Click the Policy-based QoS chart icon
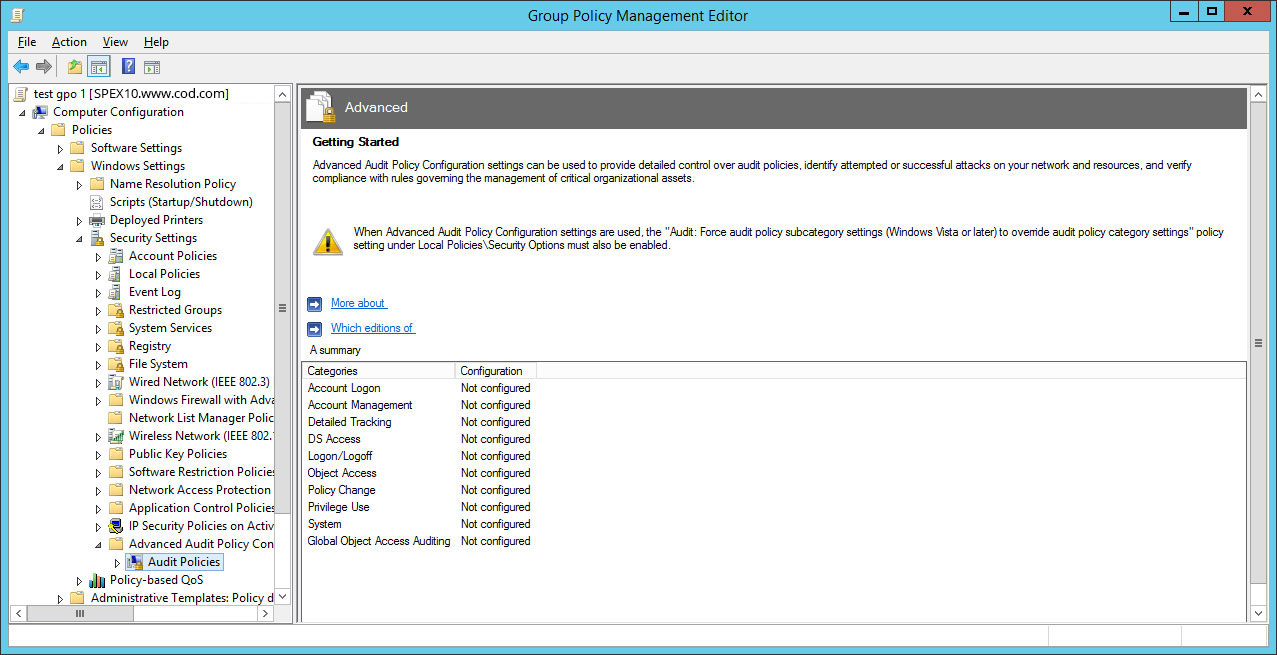The height and width of the screenshot is (655, 1277). (97, 580)
